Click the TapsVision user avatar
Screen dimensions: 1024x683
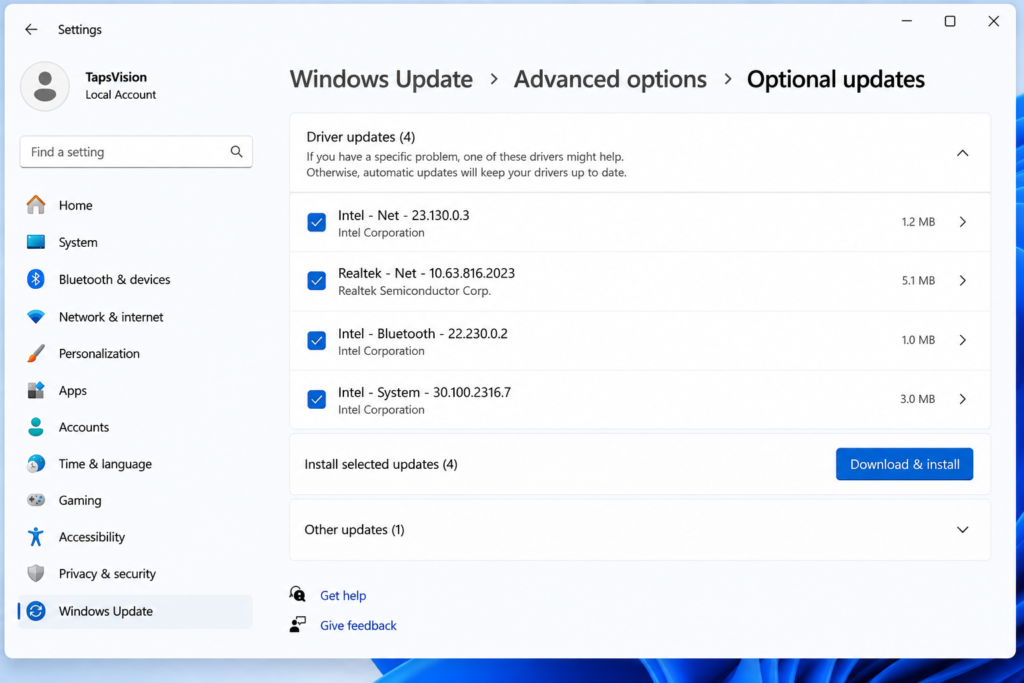click(44, 86)
